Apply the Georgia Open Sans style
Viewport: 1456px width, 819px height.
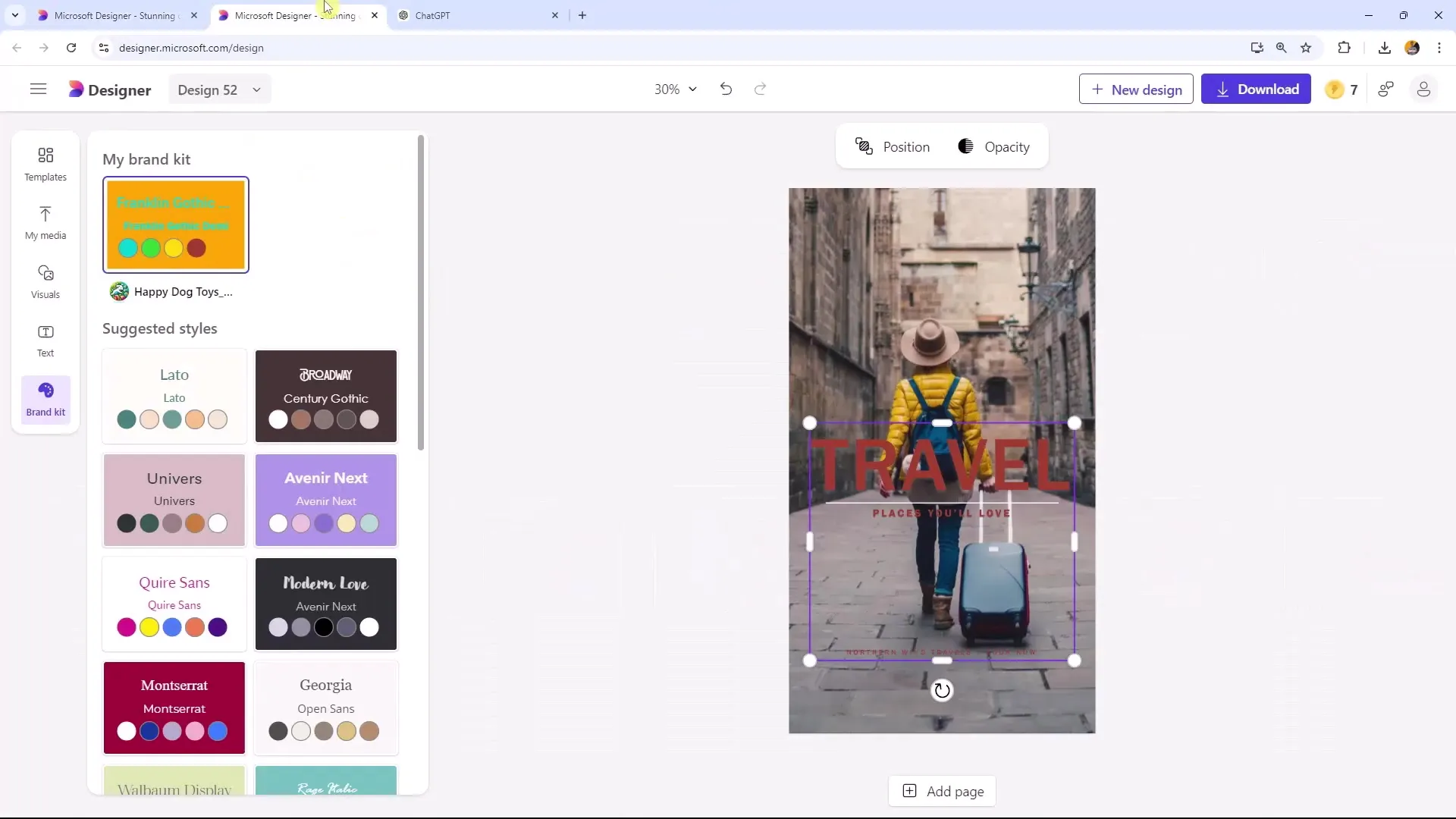click(326, 708)
